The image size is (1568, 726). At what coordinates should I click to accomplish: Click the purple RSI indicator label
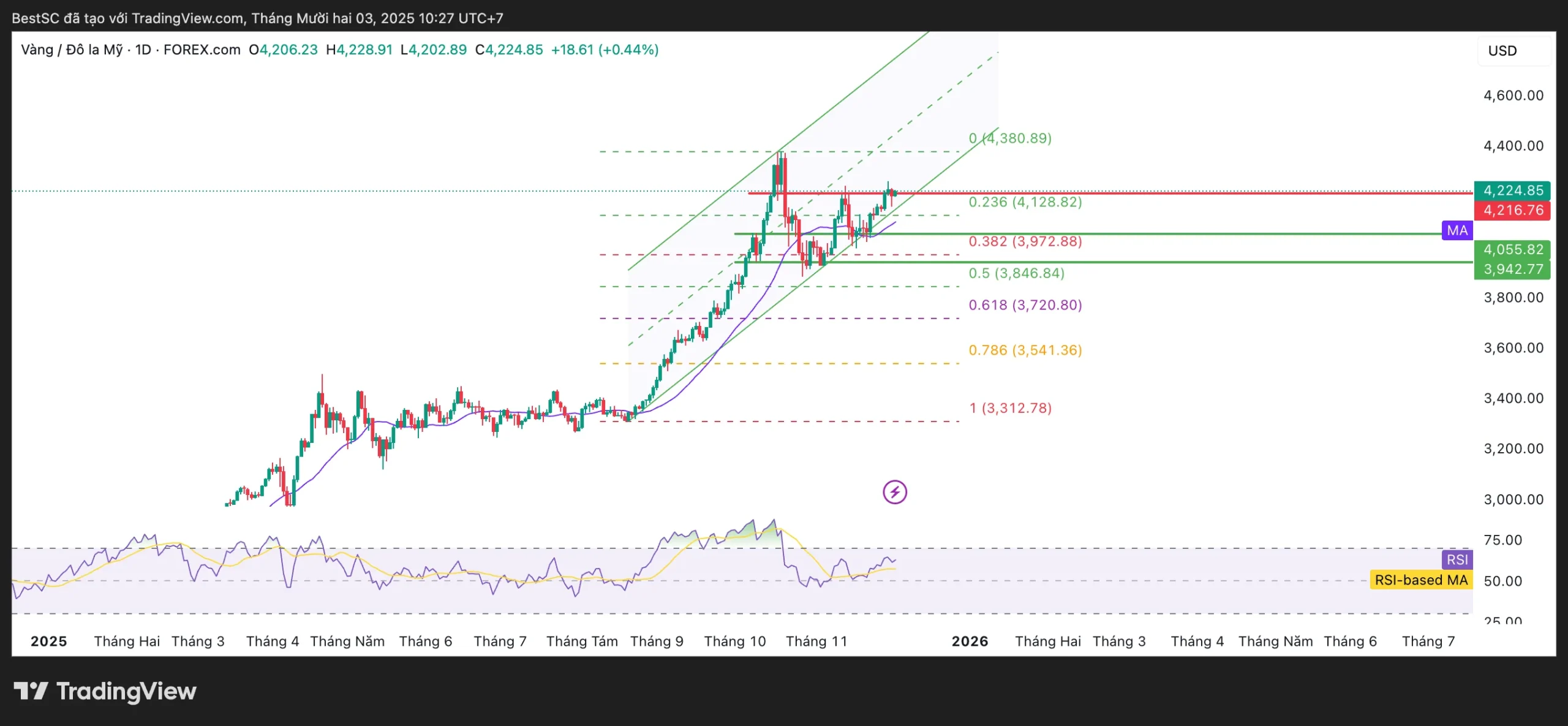click(x=1457, y=559)
